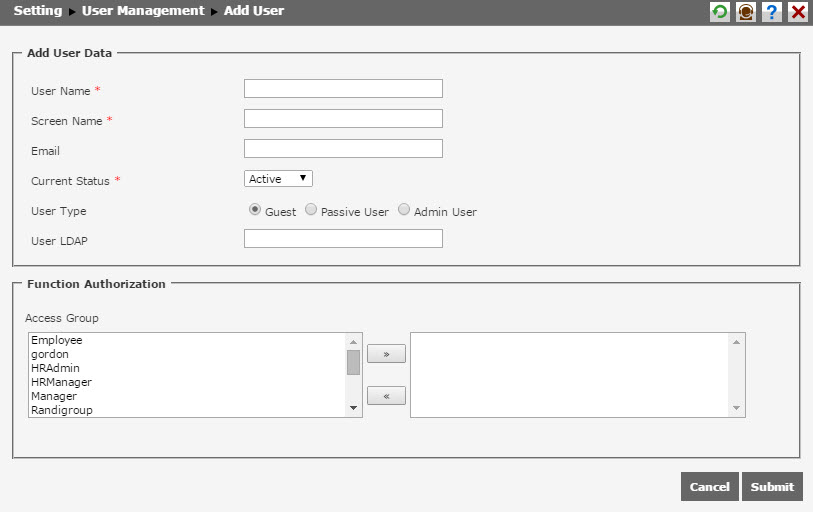813x512 pixels.
Task: Select HRAdmin access group
Action: coord(187,368)
